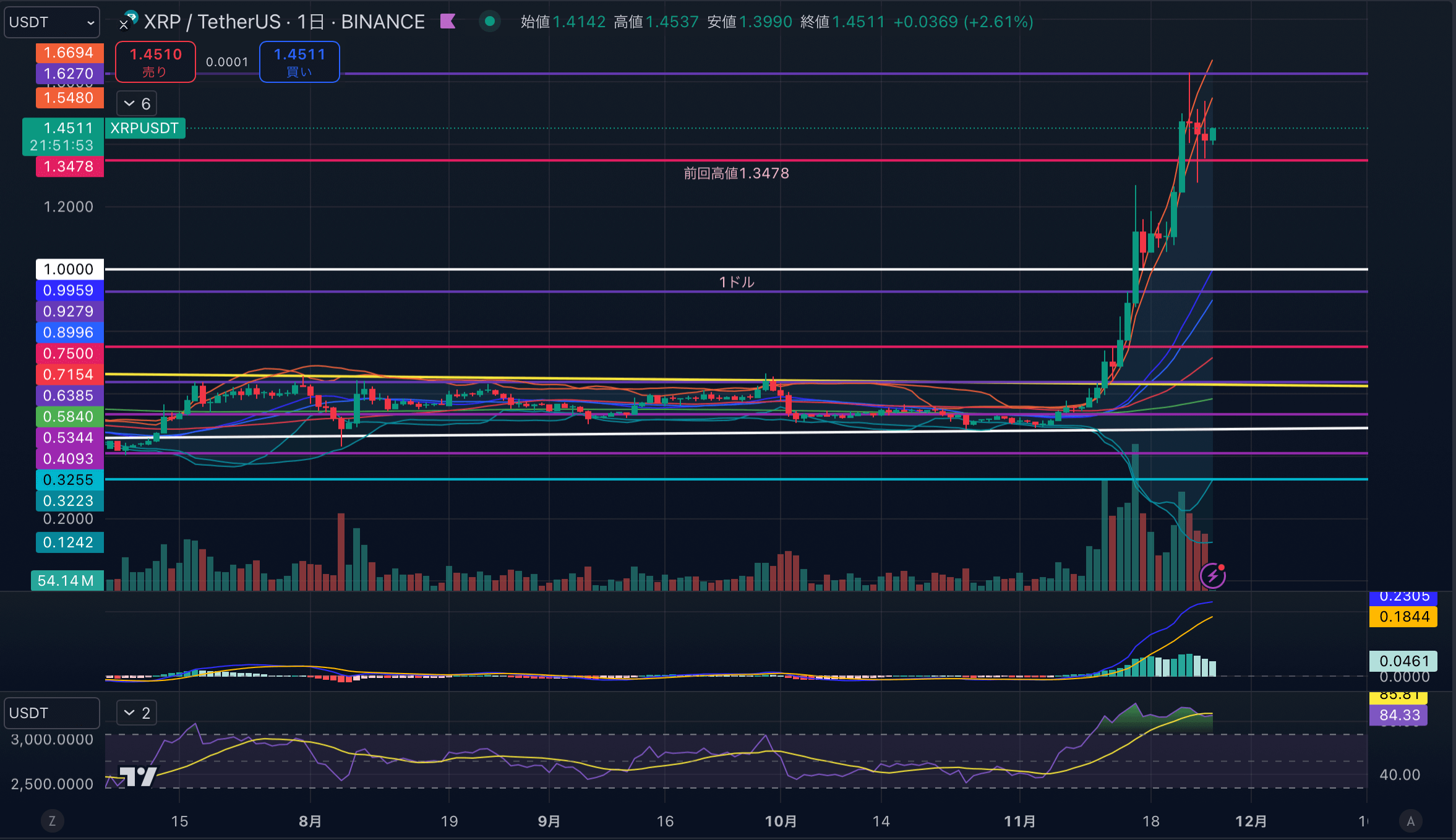Click the 0.4093 purple price label
The image size is (1456, 840).
point(69,458)
